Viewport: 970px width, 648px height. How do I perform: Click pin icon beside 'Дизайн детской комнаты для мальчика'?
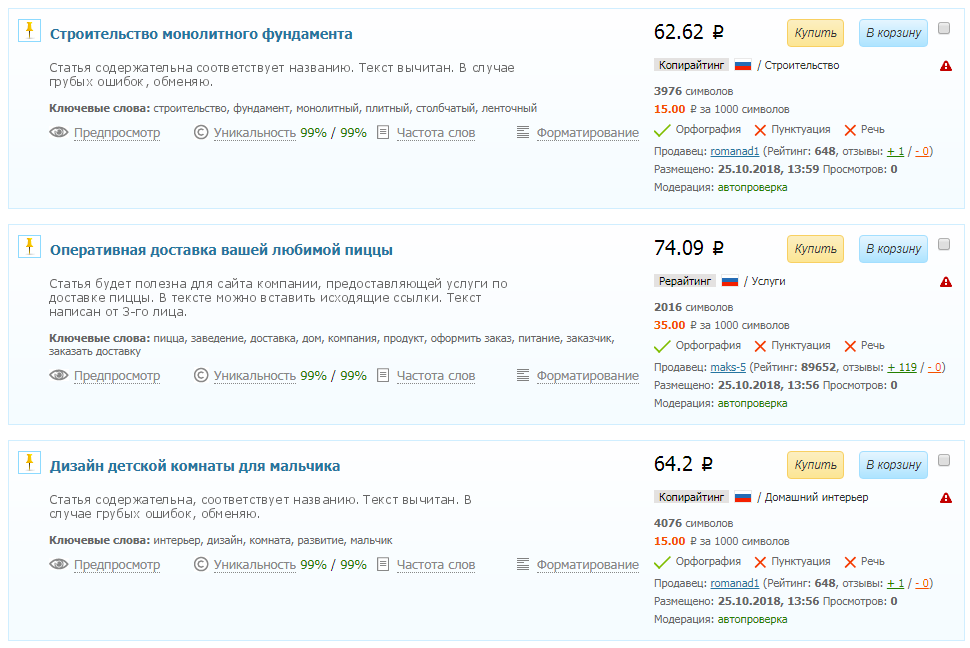[29, 462]
